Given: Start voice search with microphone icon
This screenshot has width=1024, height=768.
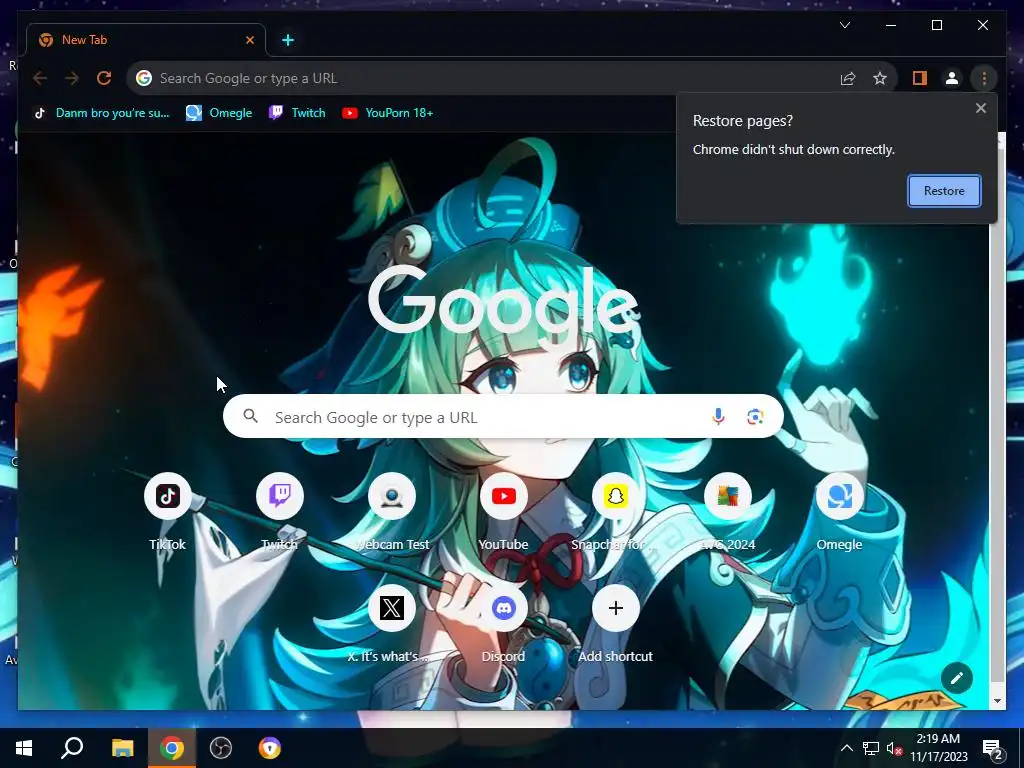Looking at the screenshot, I should pyautogui.click(x=718, y=417).
